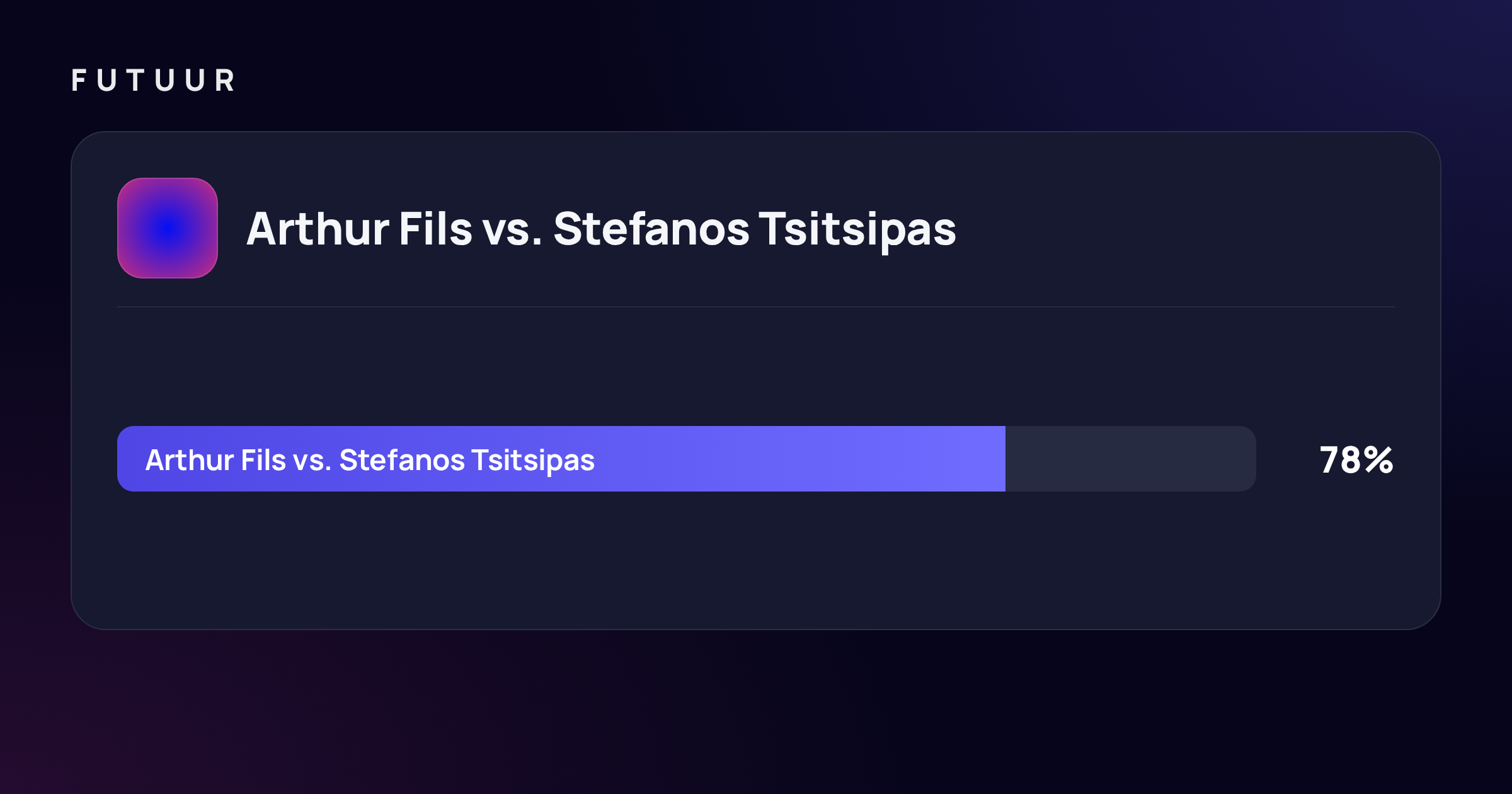Click the unfilled dark portion of the bar
The height and width of the screenshot is (794, 1512).
(1131, 459)
